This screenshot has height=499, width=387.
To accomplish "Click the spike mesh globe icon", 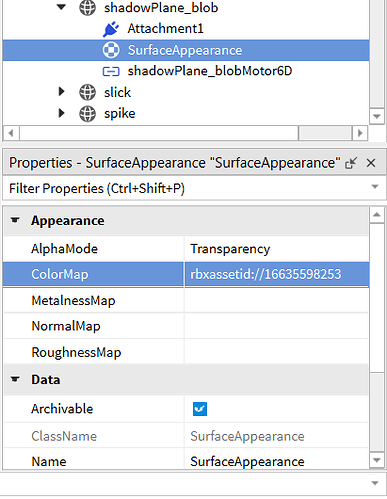I will pyautogui.click(x=87, y=114).
